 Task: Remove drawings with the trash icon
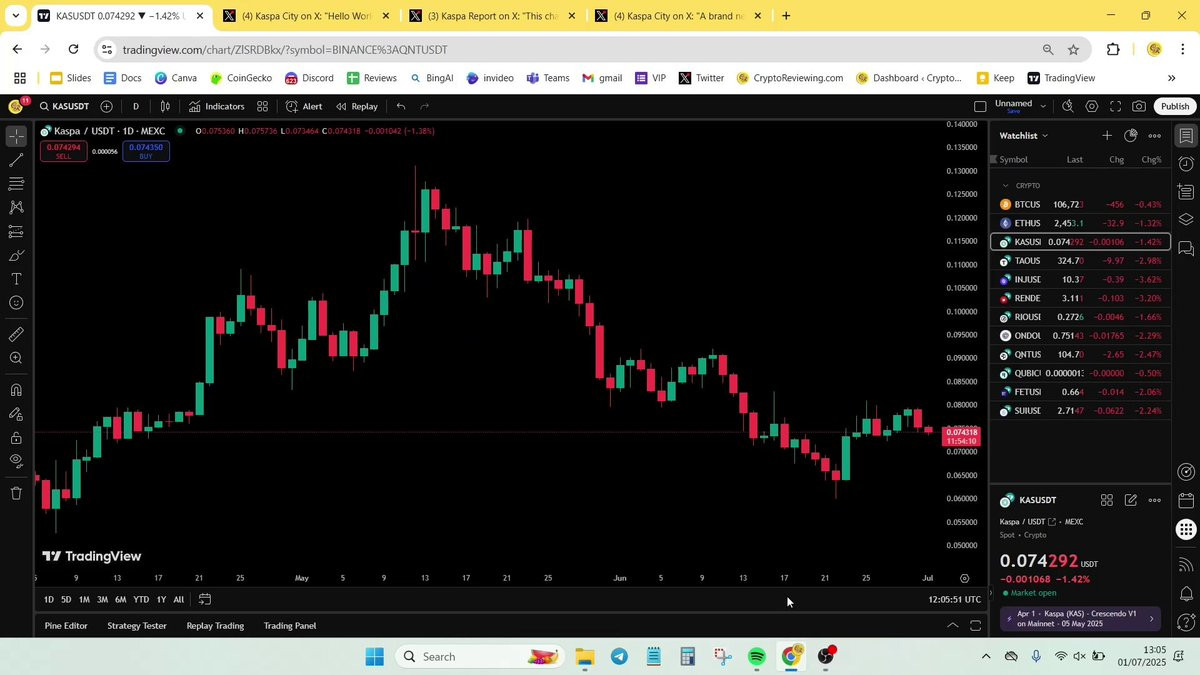coord(16,493)
